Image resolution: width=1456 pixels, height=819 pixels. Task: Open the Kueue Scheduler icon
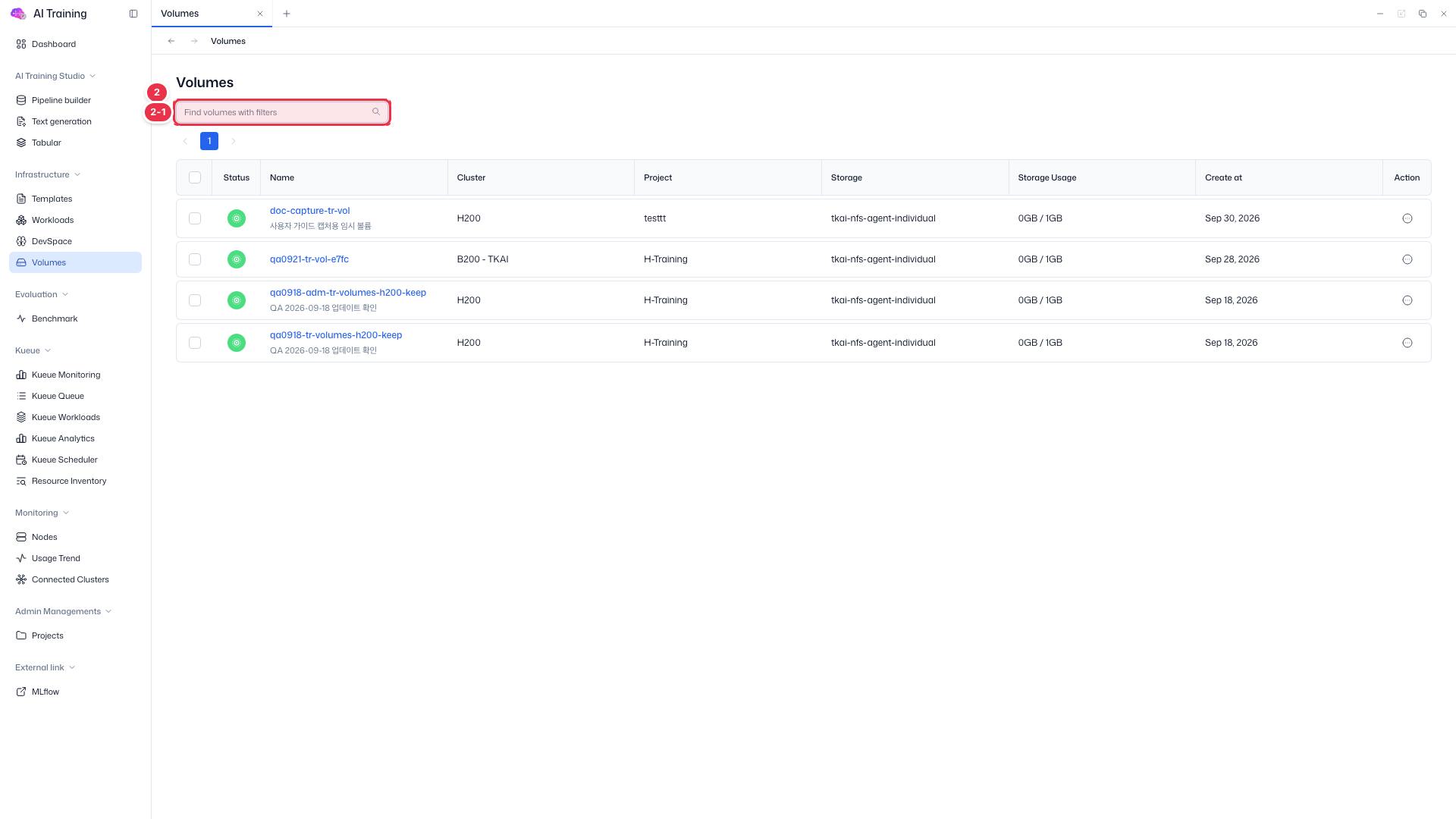[x=21, y=460]
